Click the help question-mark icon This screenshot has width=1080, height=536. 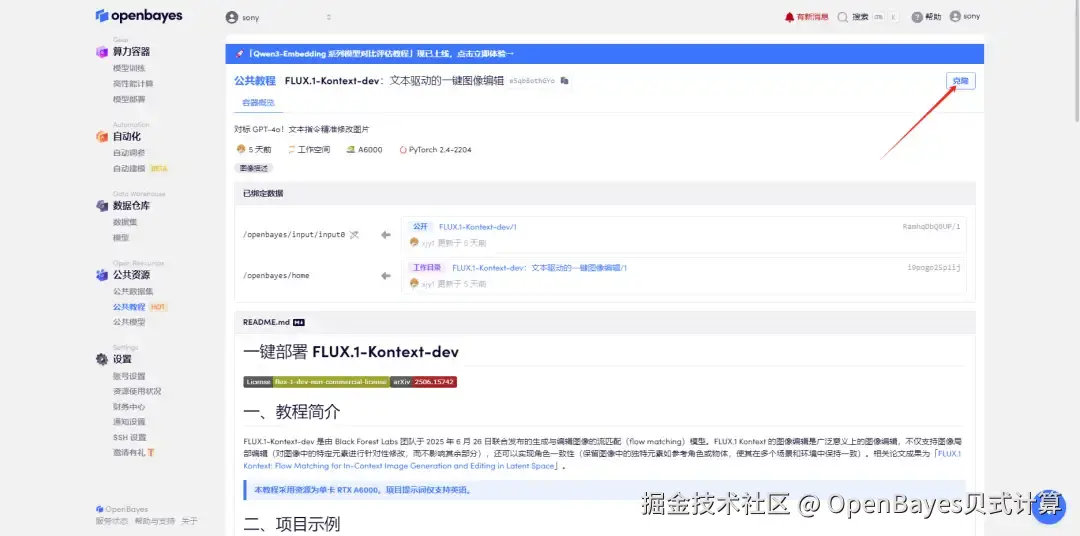917,17
